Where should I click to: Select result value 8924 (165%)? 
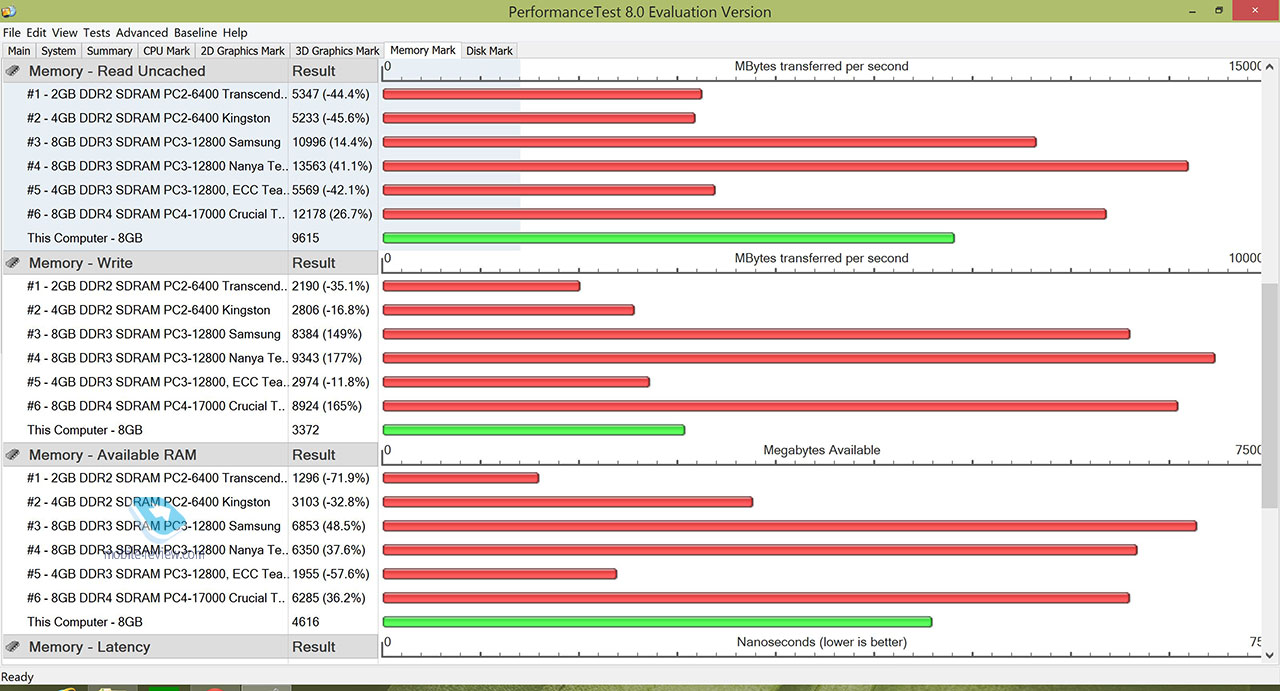pos(327,406)
